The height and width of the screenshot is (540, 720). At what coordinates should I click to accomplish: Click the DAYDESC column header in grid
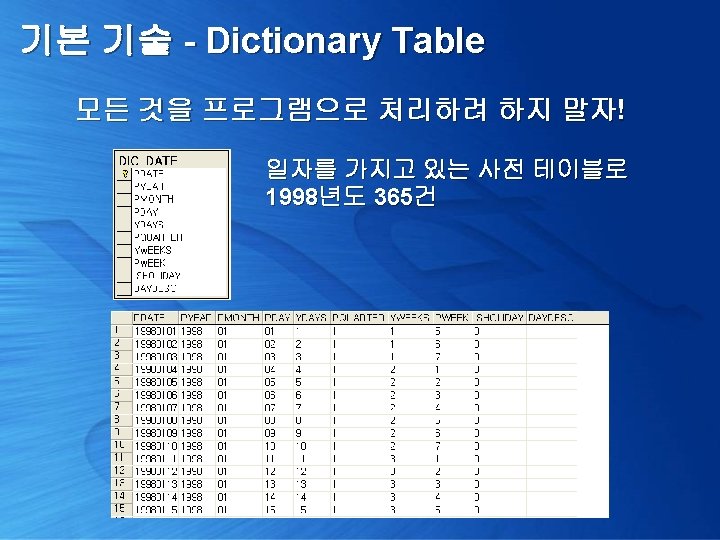tap(551, 318)
